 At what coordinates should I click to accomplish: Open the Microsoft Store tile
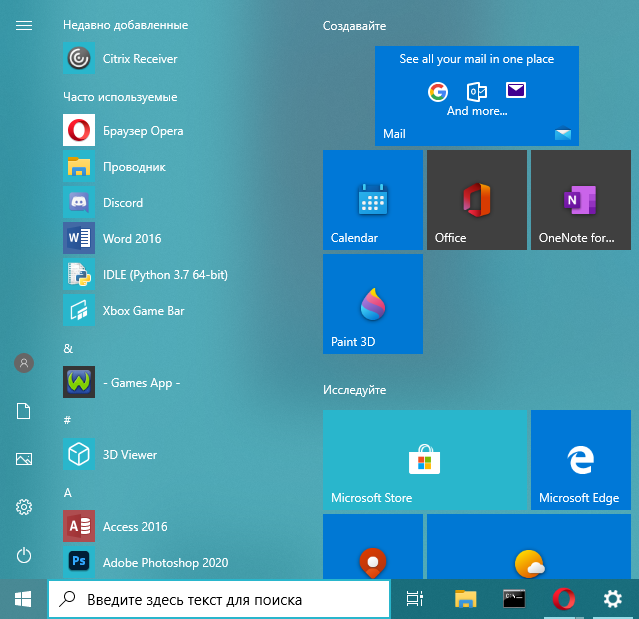pyautogui.click(x=425, y=460)
